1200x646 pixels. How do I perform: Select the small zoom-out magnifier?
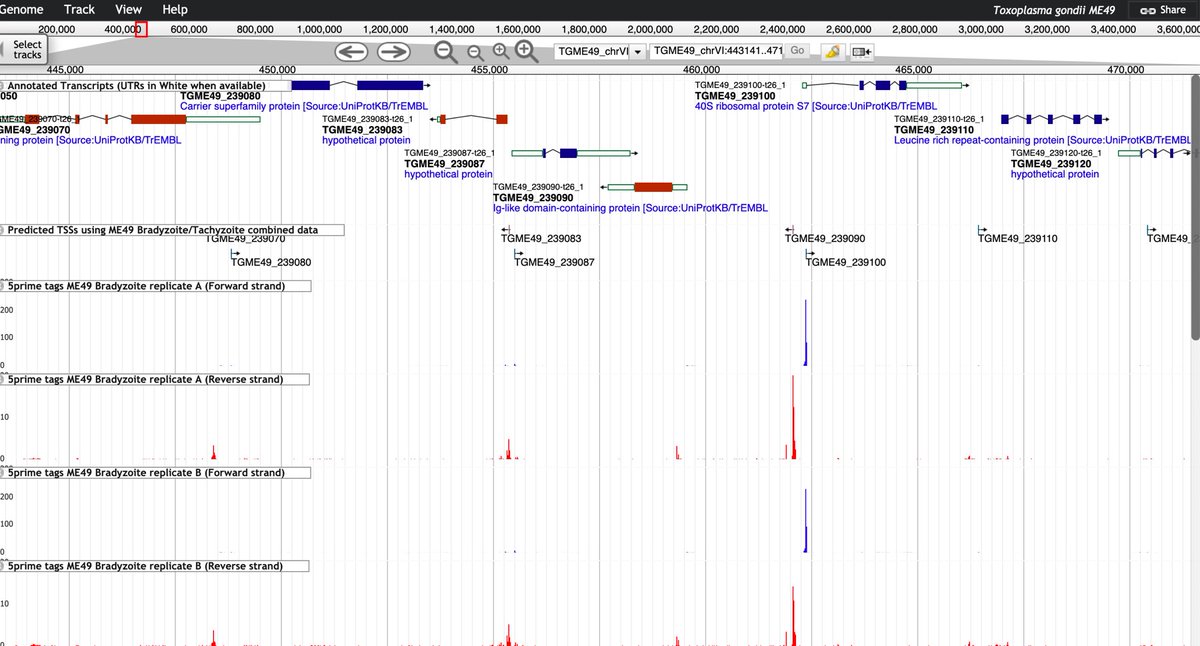[472, 52]
